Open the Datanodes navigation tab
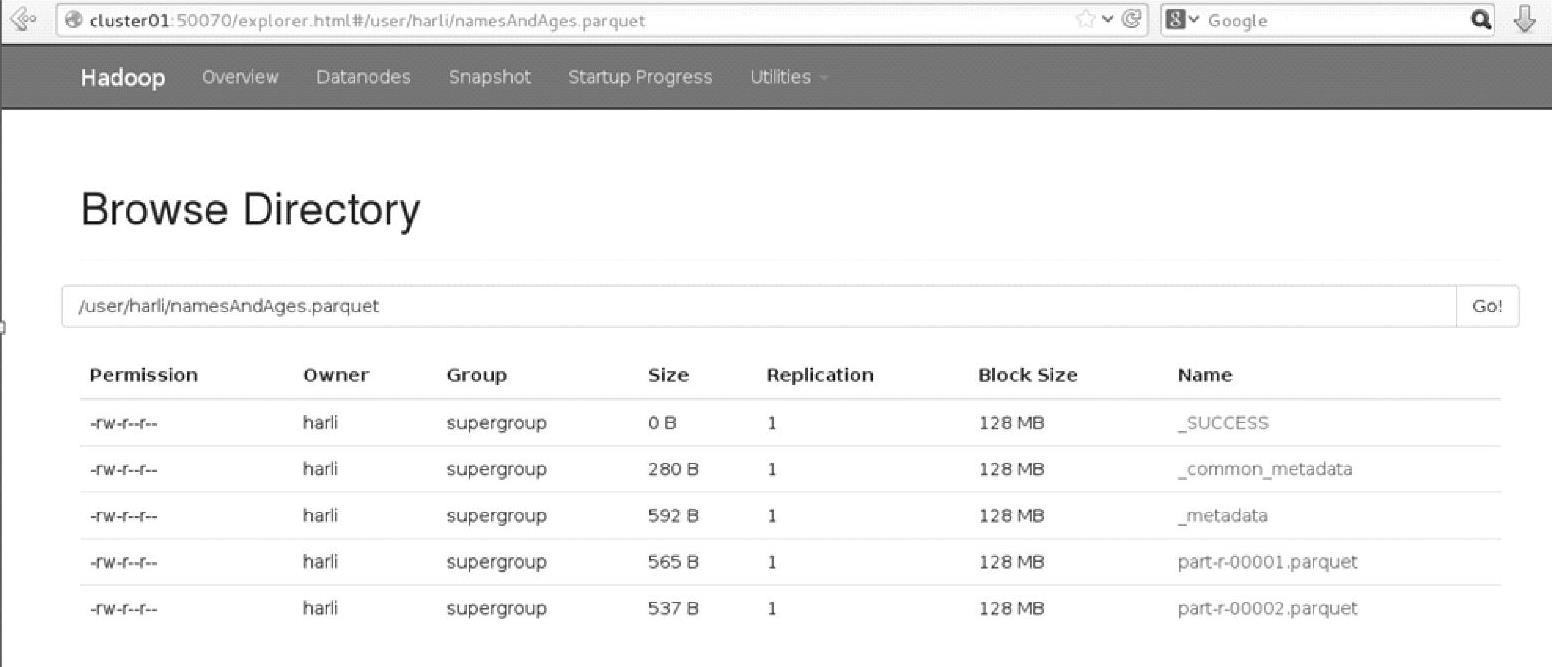Screen dimensions: 1552x667 pos(363,77)
